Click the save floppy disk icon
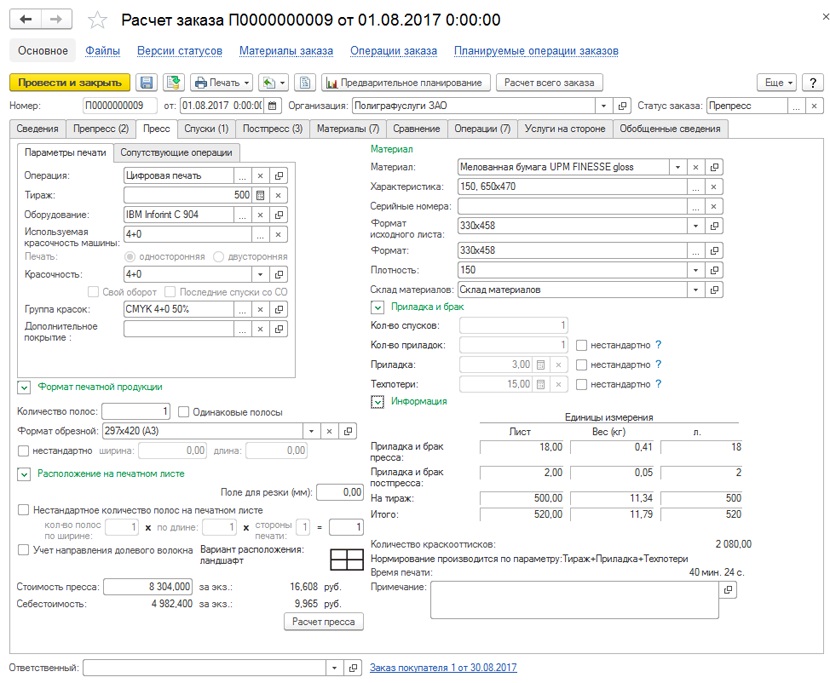Viewport: 830px width, 683px height. tap(146, 83)
